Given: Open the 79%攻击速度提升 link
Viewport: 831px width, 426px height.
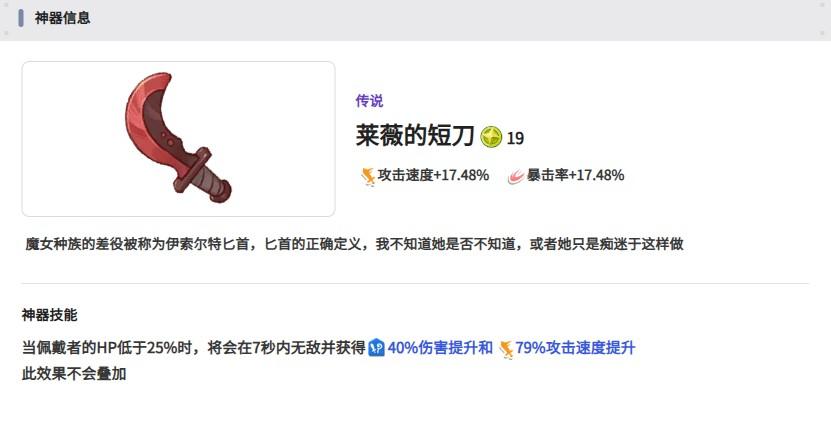Looking at the screenshot, I should tap(575, 348).
